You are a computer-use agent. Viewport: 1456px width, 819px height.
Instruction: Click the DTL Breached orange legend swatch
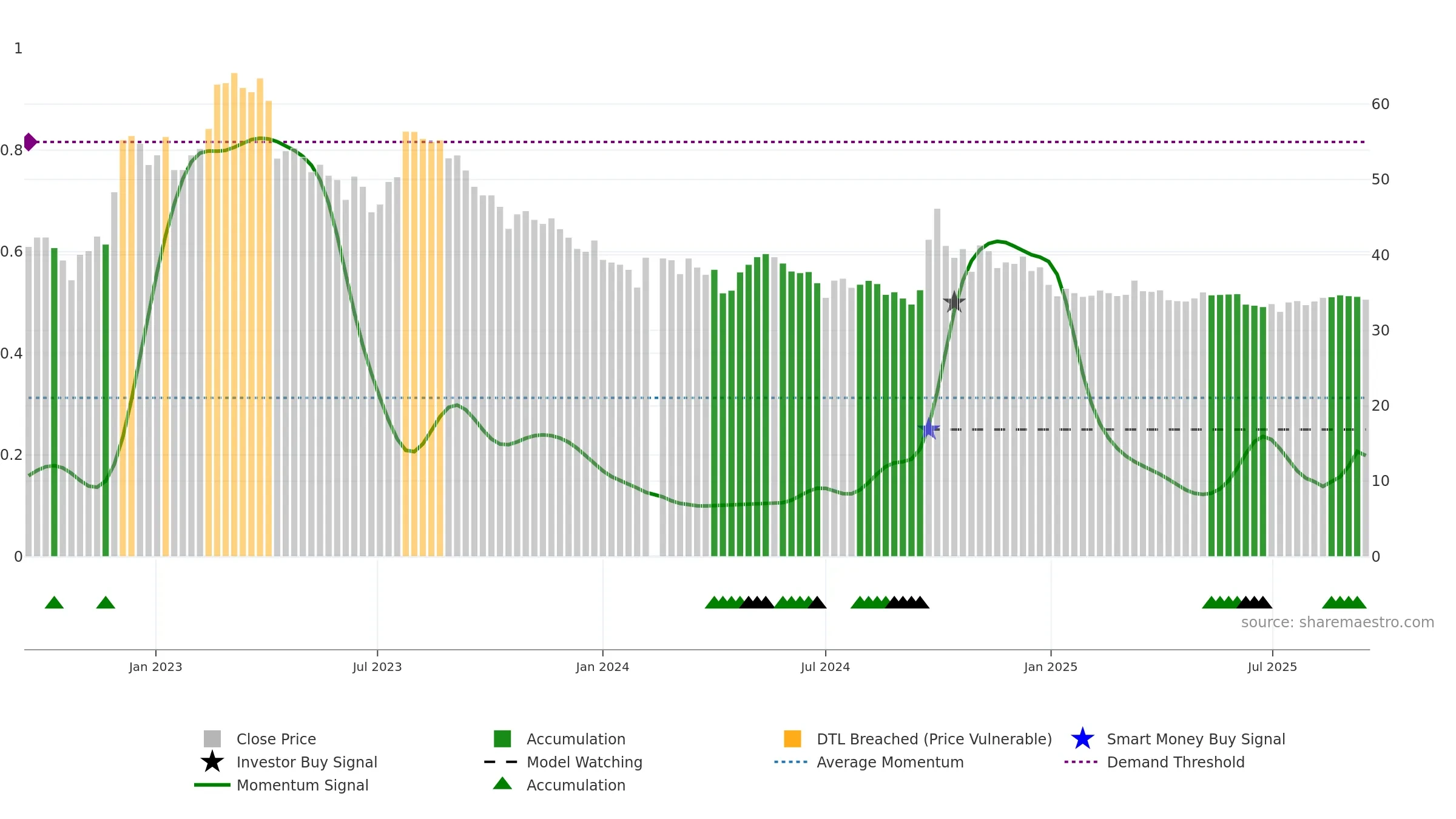click(x=792, y=739)
